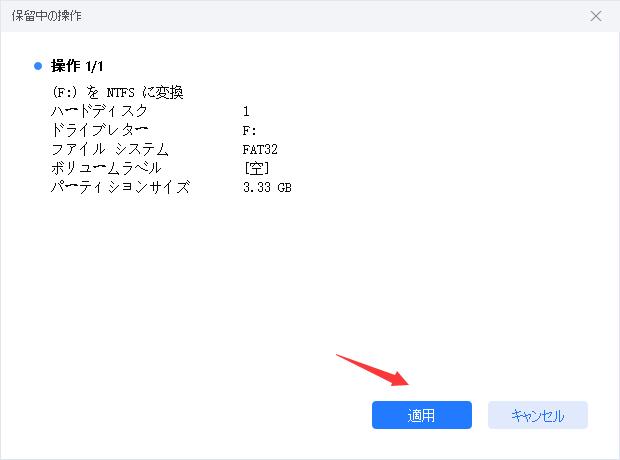Select the F: drive letter value
Viewport: 620px width, 460px height.
[250, 131]
